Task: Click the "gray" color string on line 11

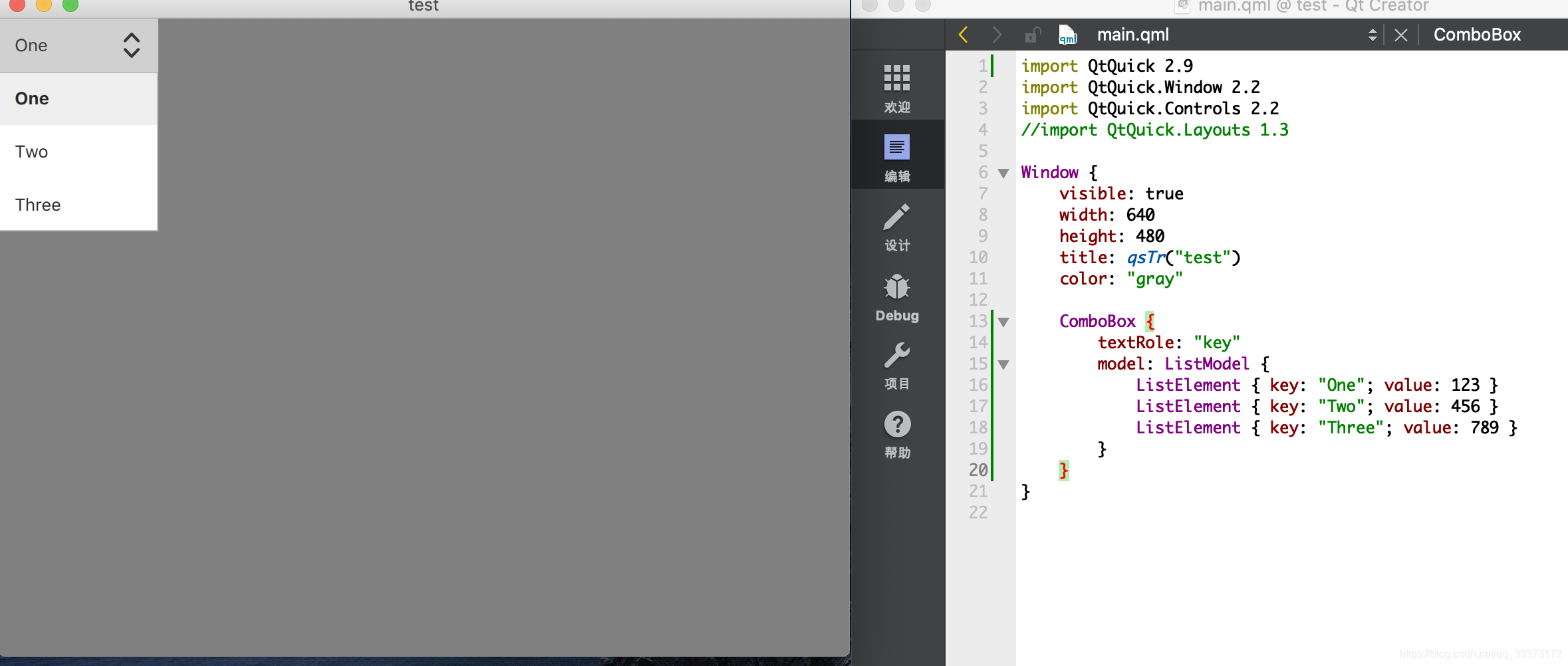Action: (x=1155, y=278)
